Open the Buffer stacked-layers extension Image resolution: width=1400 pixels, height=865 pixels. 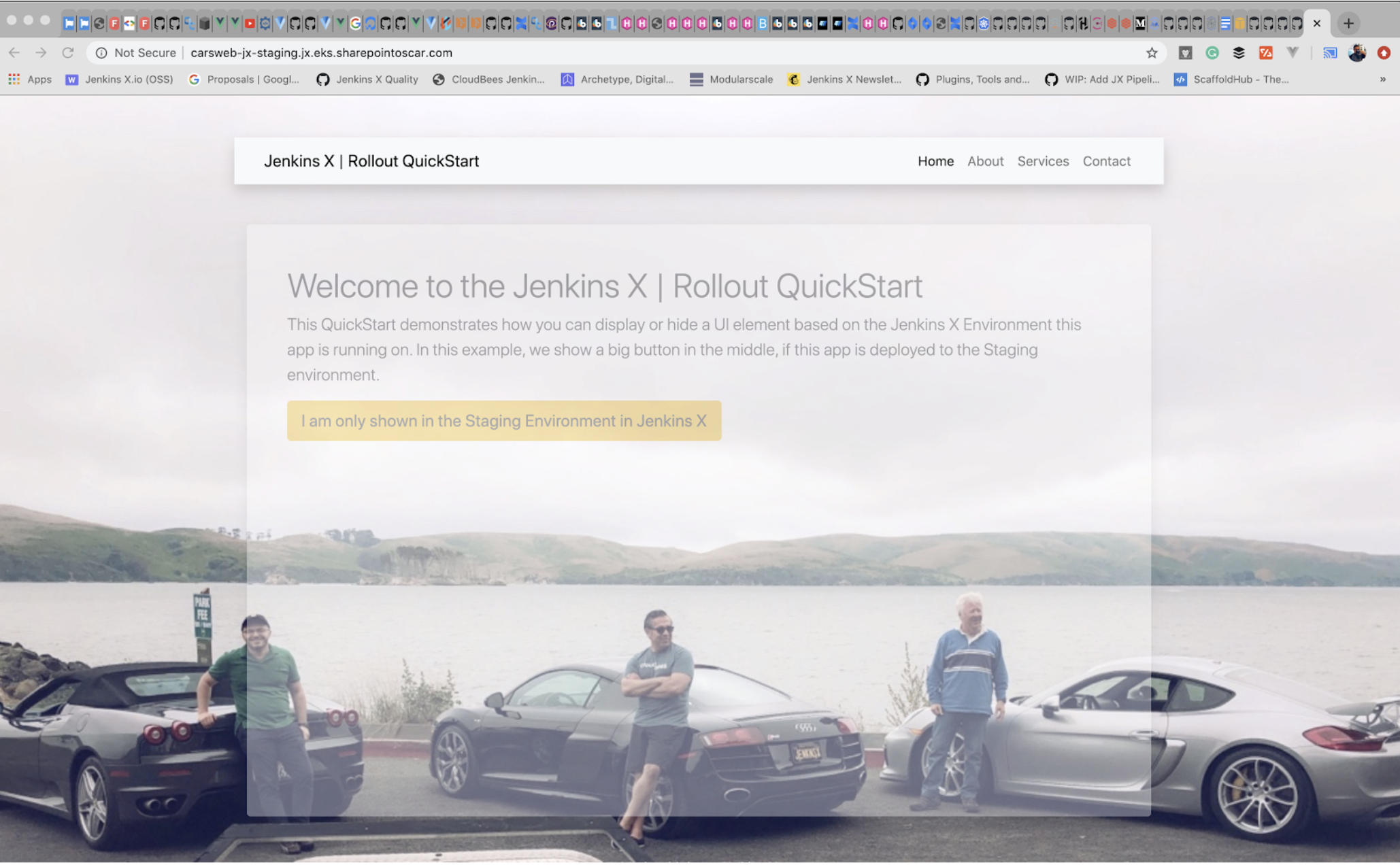(1239, 52)
